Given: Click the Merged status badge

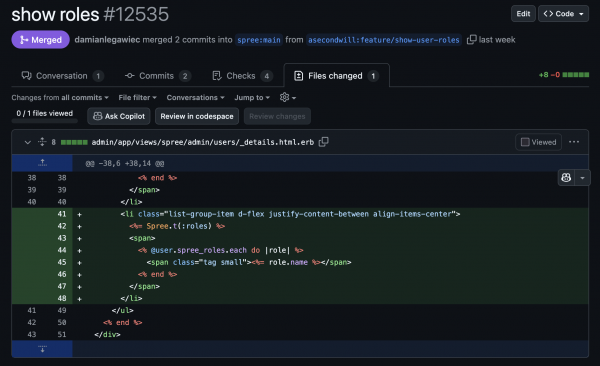Looking at the screenshot, I should click(x=41, y=39).
